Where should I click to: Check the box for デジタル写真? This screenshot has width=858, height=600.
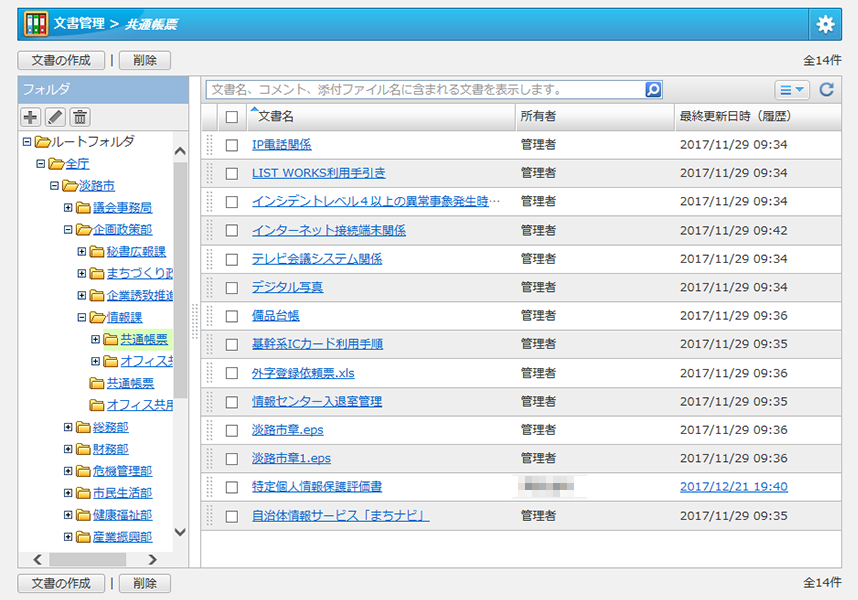tap(232, 287)
